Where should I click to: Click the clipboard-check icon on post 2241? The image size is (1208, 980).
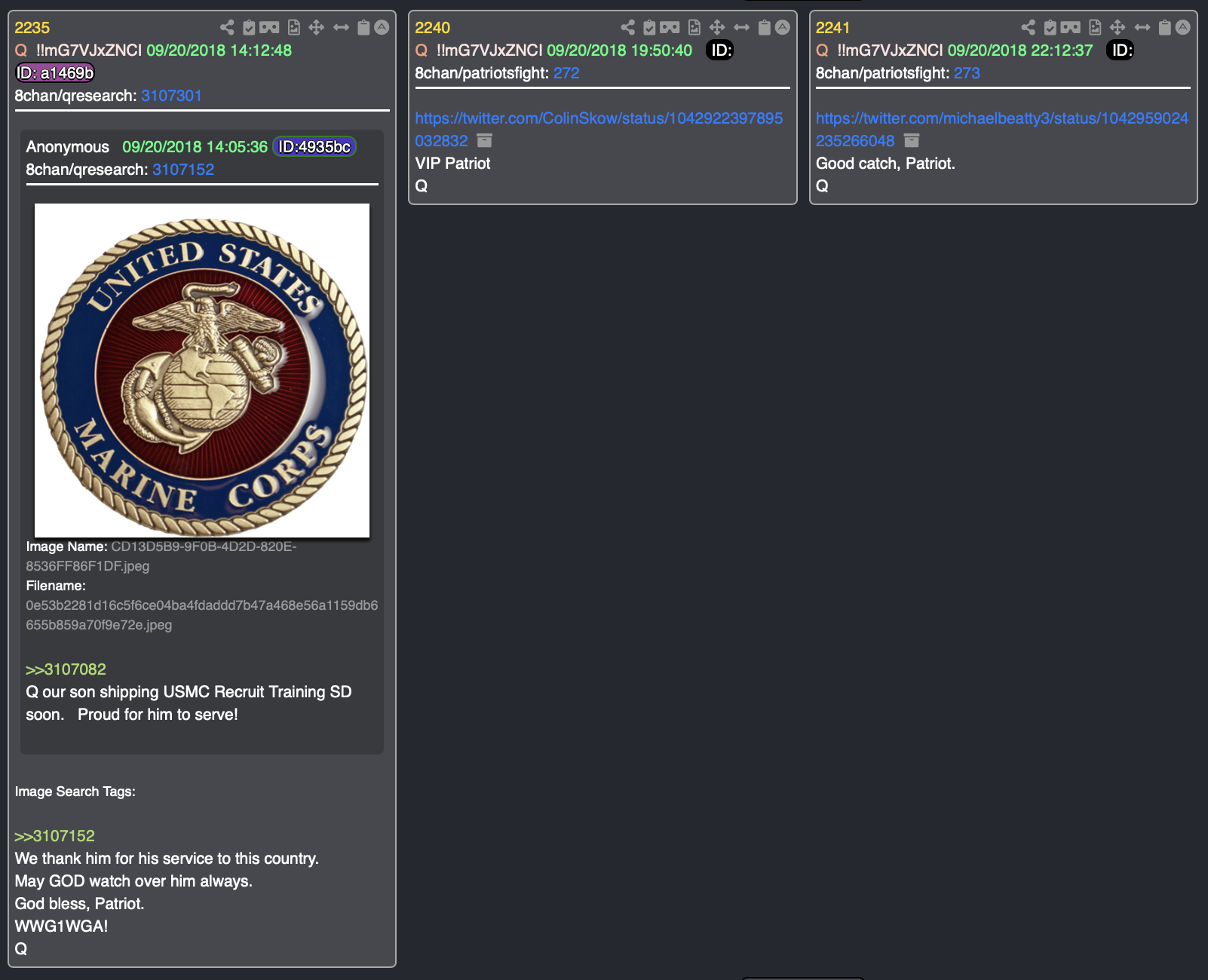[x=1050, y=28]
